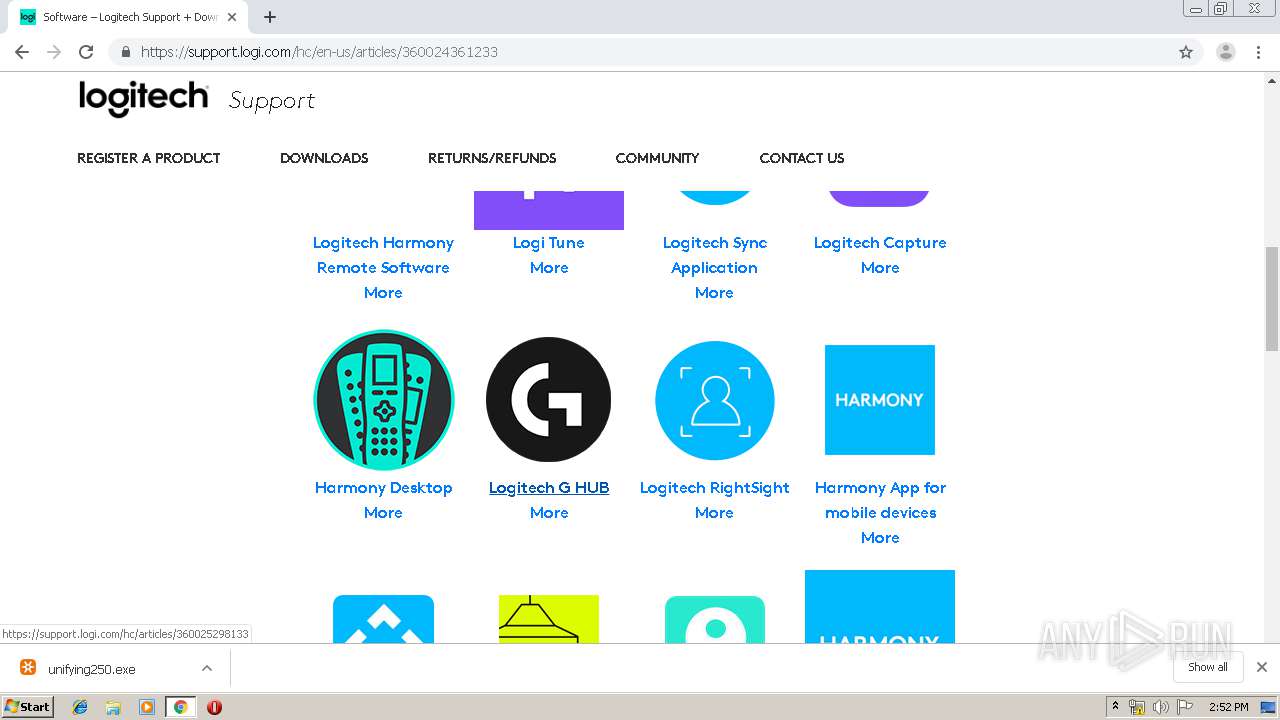Image resolution: width=1280 pixels, height=720 pixels.
Task: Open the purple Logitech Capture icon
Action: pos(880,198)
